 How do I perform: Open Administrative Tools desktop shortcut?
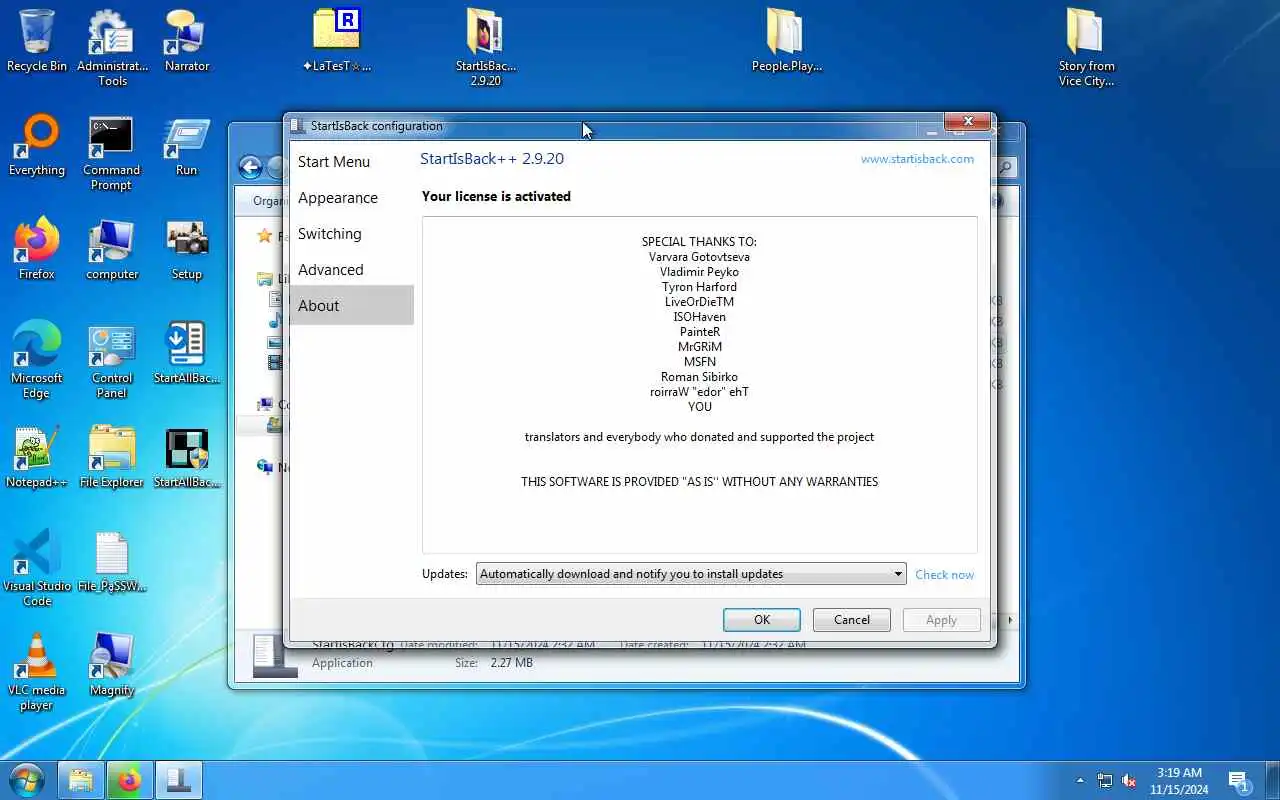pyautogui.click(x=112, y=47)
